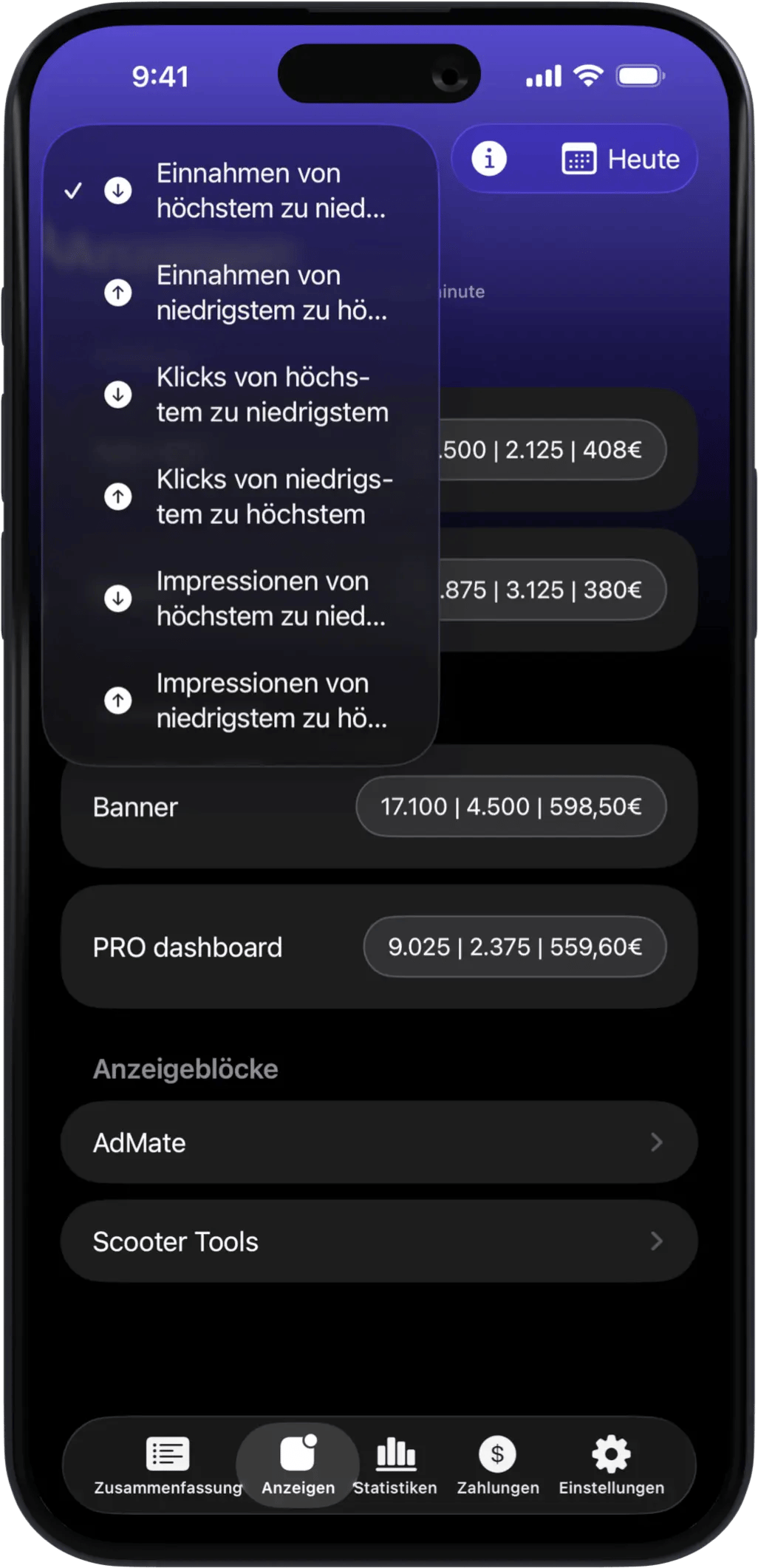This screenshot has height=1568, width=758.
Task: Open the Banner ad unit row
Action: (x=136, y=807)
